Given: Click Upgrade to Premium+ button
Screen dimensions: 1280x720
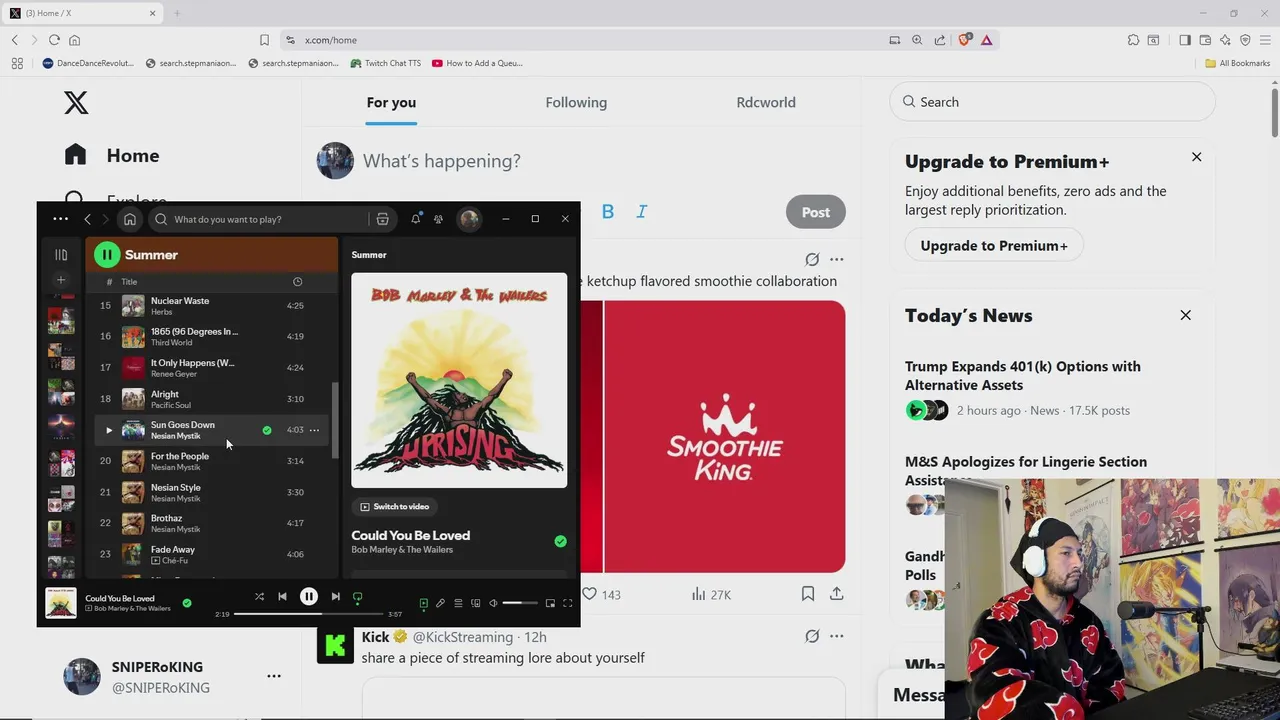Looking at the screenshot, I should pos(994,246).
